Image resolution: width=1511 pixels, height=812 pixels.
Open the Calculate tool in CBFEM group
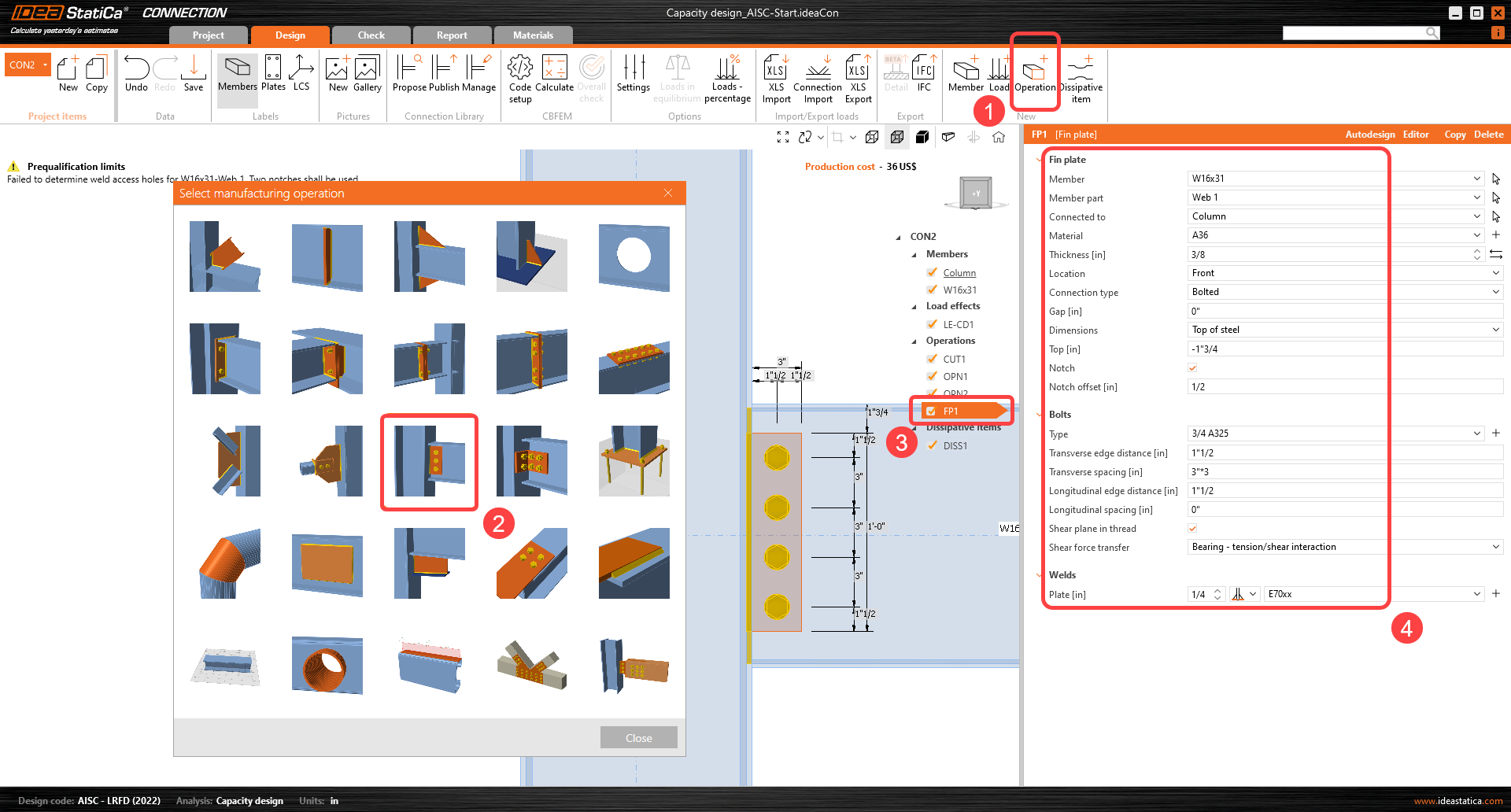[x=555, y=76]
